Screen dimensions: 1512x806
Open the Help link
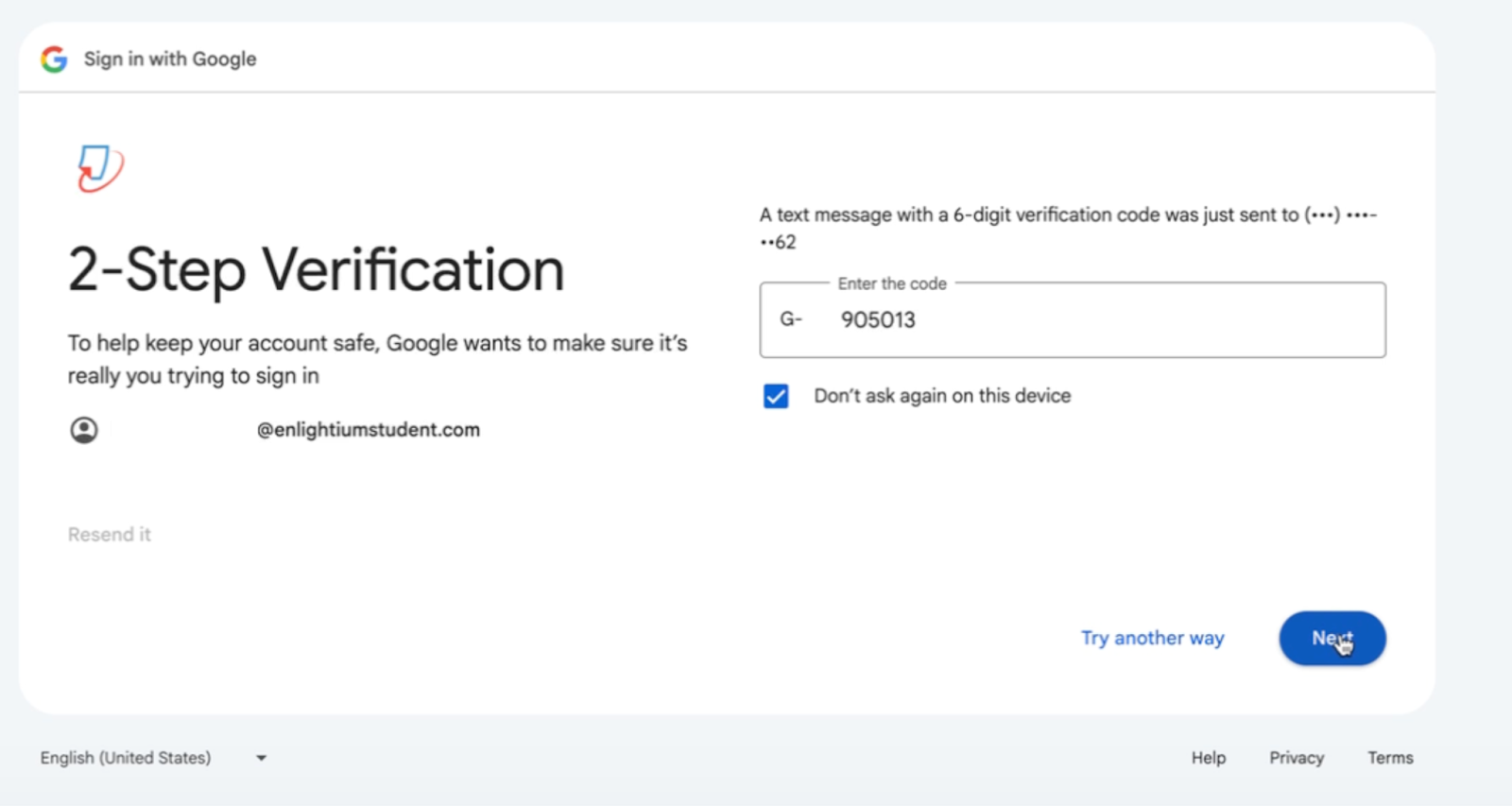pyautogui.click(x=1208, y=758)
